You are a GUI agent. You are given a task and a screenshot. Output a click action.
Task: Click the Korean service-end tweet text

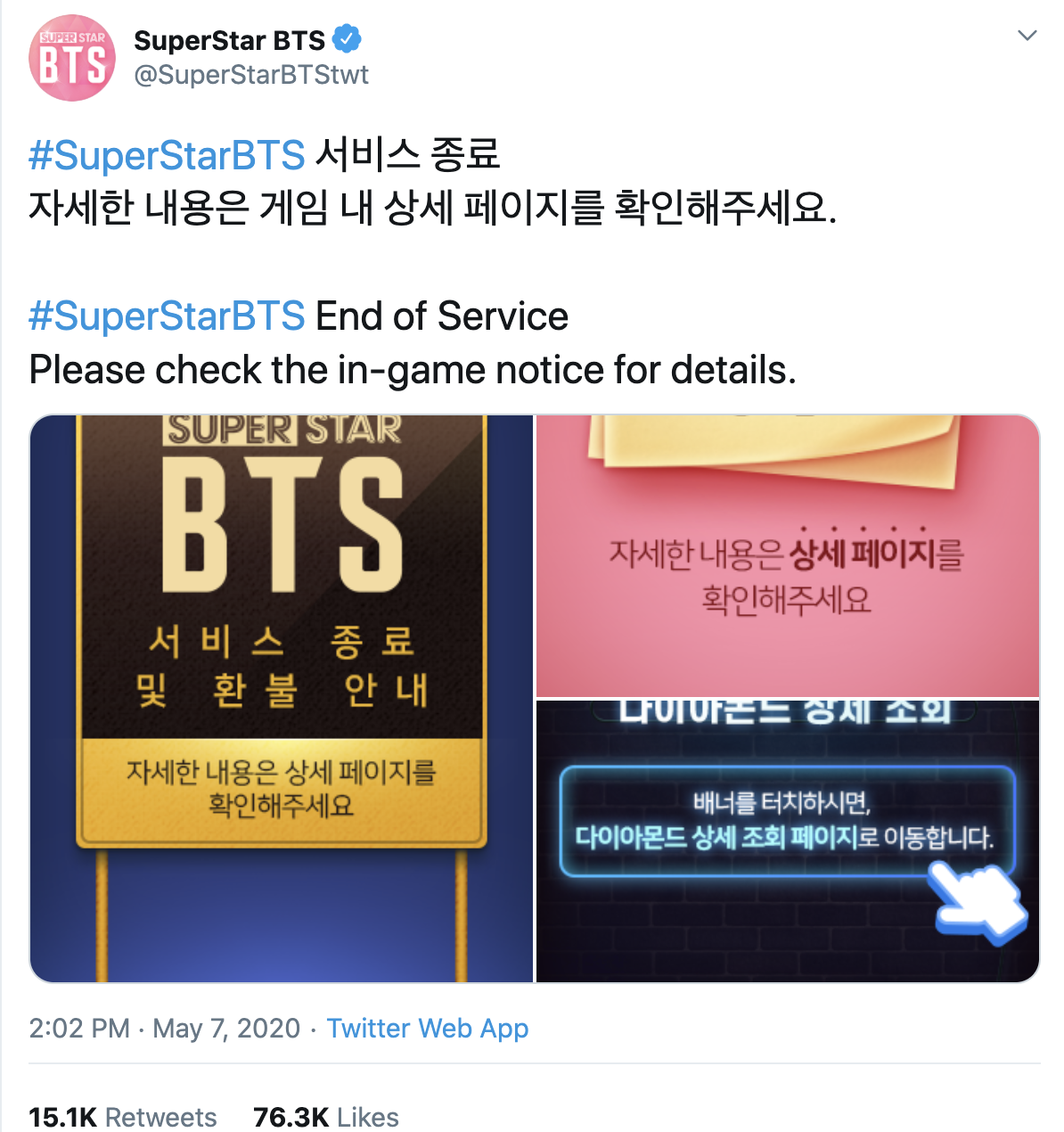pos(433,182)
